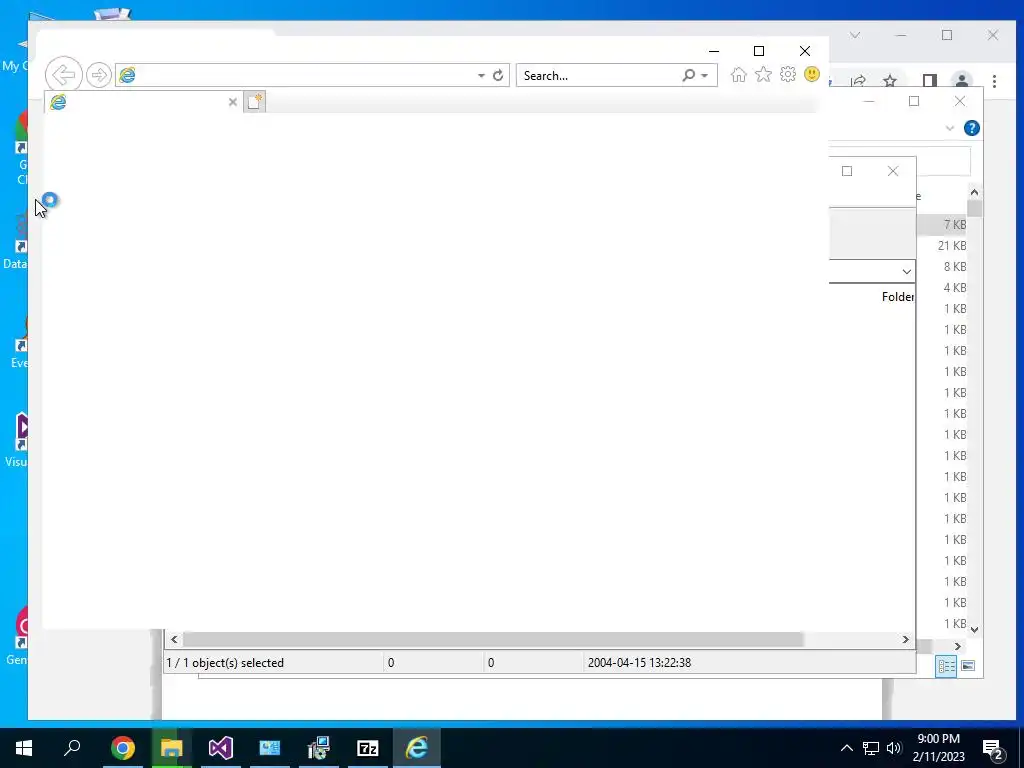This screenshot has height=768, width=1024.
Task: Switch to File Explorer on taskbar
Action: pos(172,748)
